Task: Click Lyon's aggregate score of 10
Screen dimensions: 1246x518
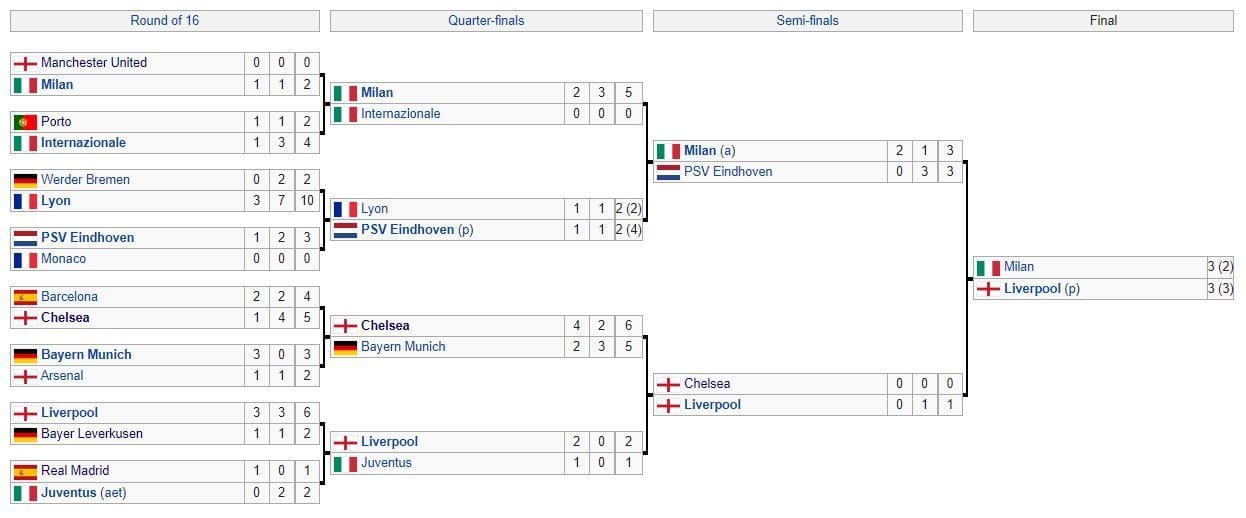Action: 306,201
